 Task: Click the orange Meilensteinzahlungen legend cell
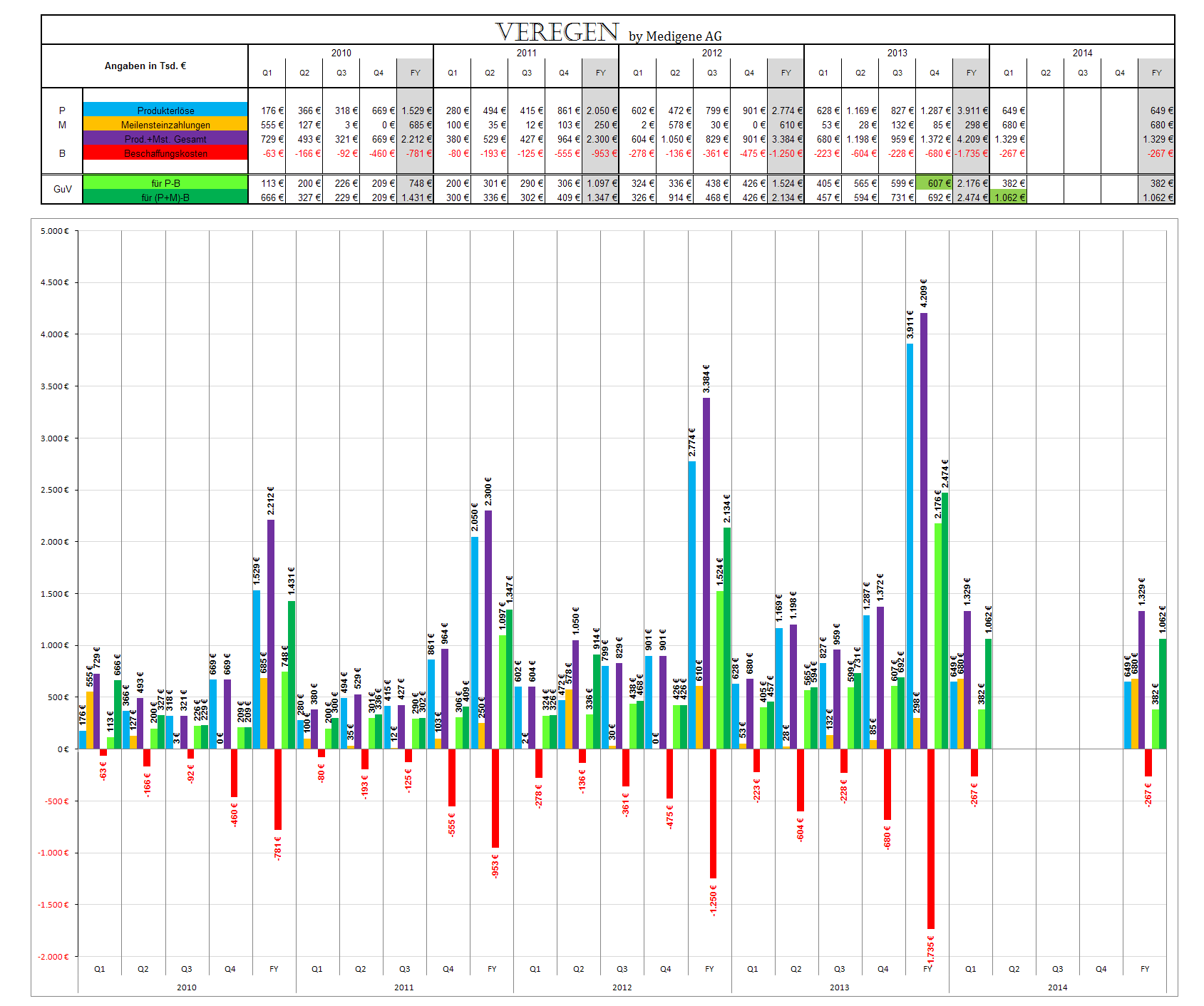click(165, 124)
